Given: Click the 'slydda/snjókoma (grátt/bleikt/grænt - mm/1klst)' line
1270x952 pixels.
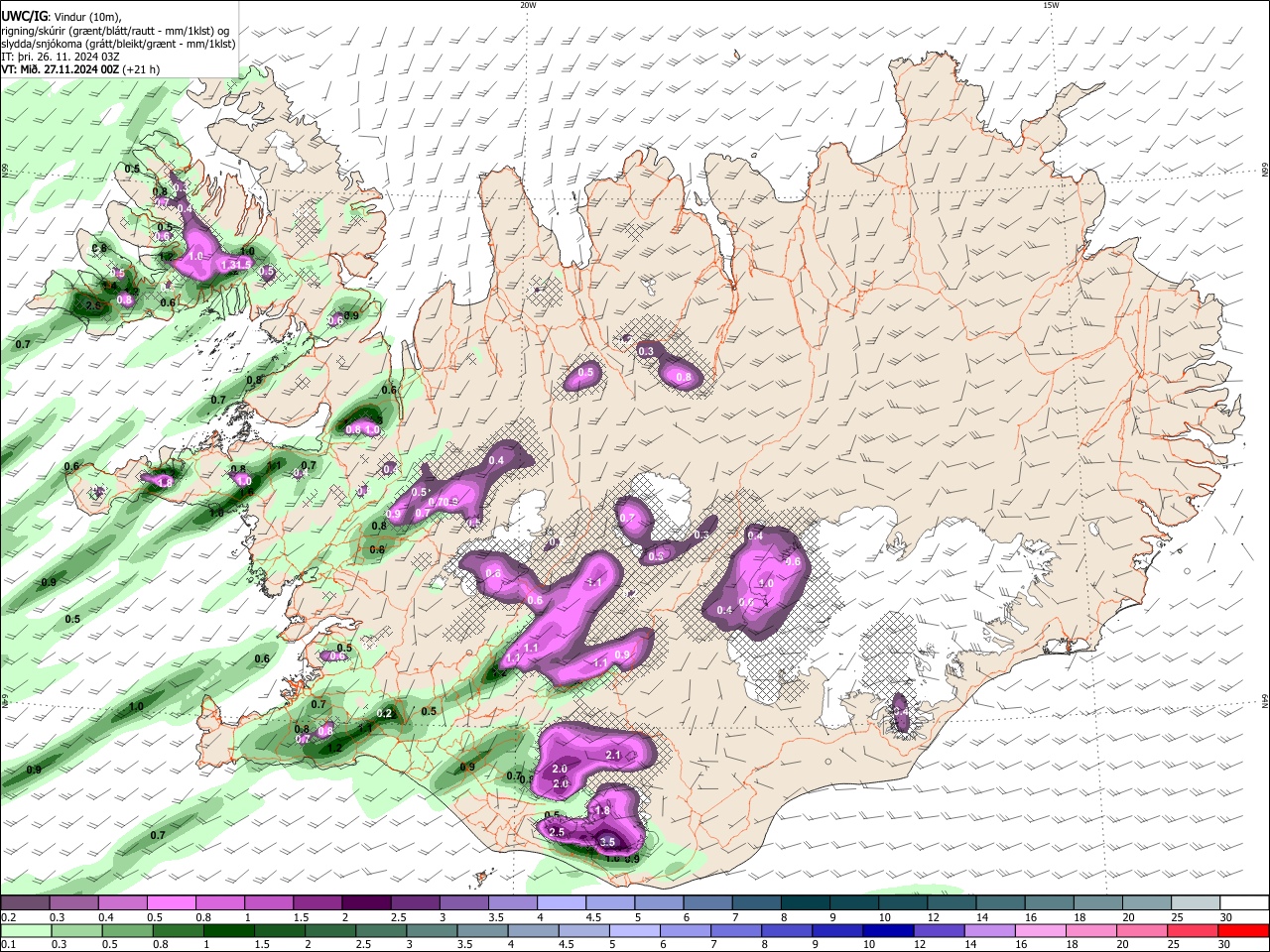Looking at the screenshot, I should point(118,44).
